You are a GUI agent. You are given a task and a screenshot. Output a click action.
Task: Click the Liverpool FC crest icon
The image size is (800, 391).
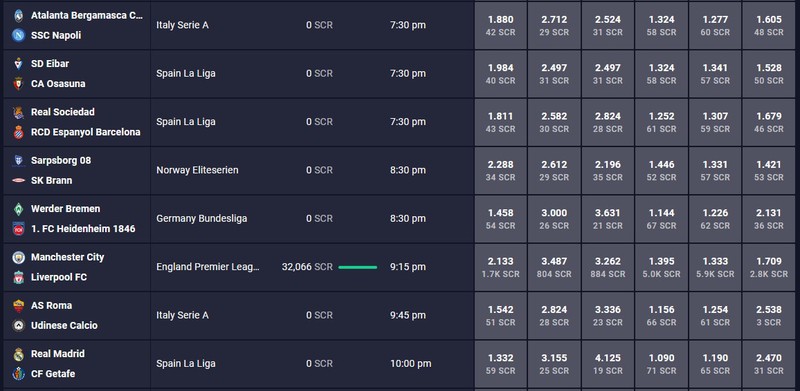pos(19,277)
